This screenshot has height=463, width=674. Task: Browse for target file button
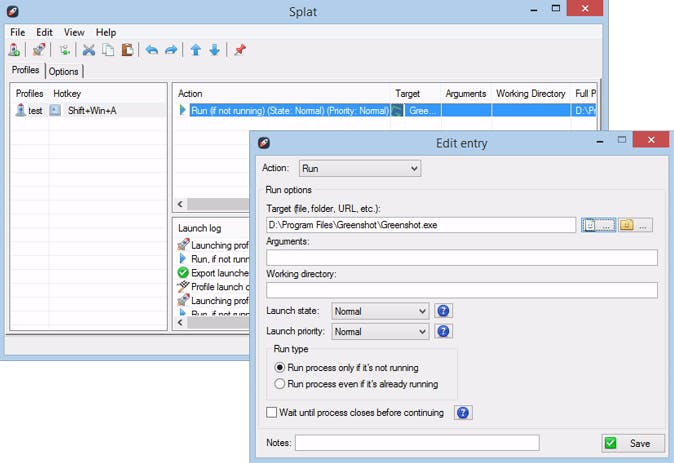click(598, 225)
